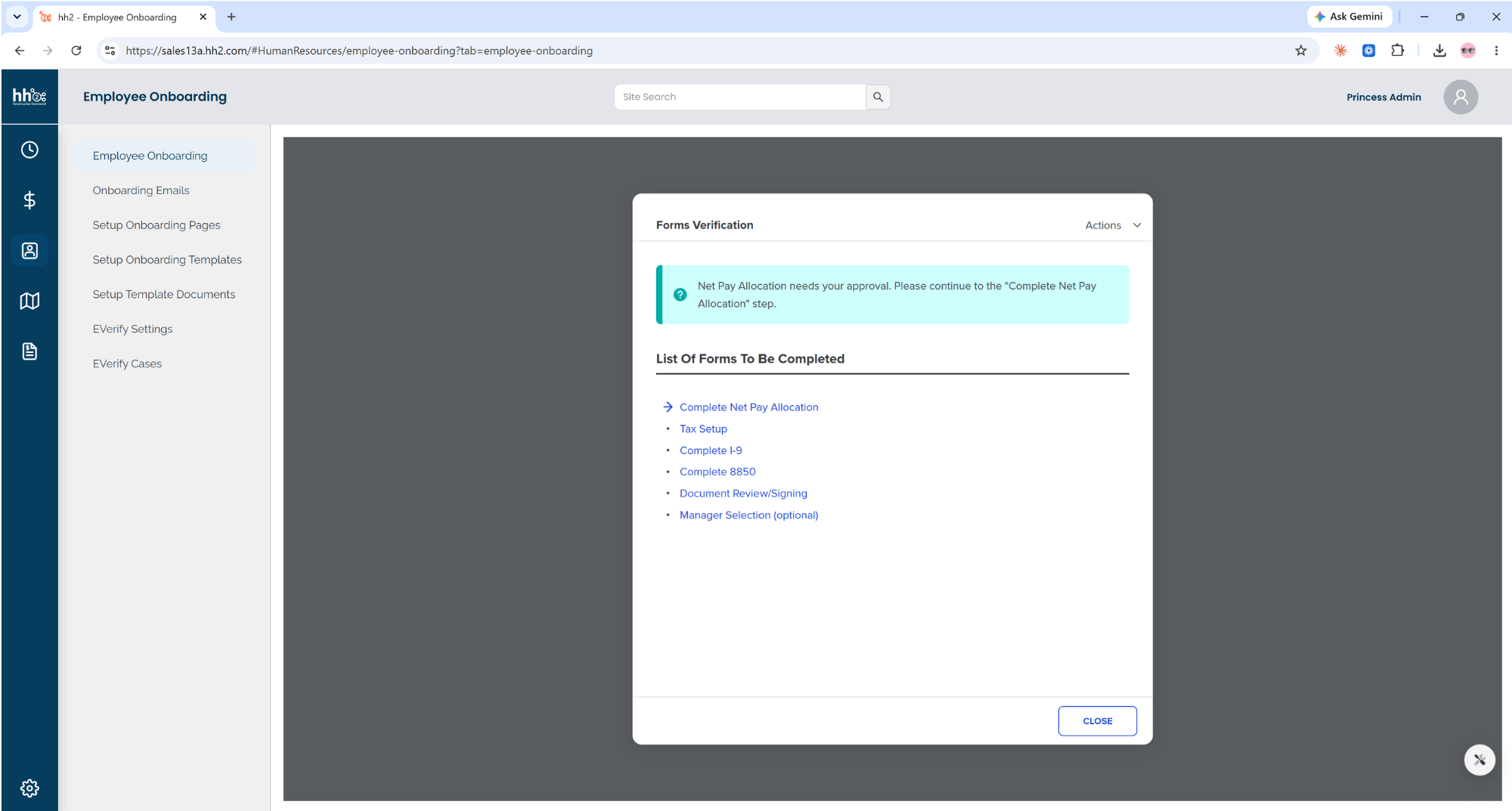Open the Princess Admin profile avatar
This screenshot has width=1512, height=811.
pos(1461,97)
